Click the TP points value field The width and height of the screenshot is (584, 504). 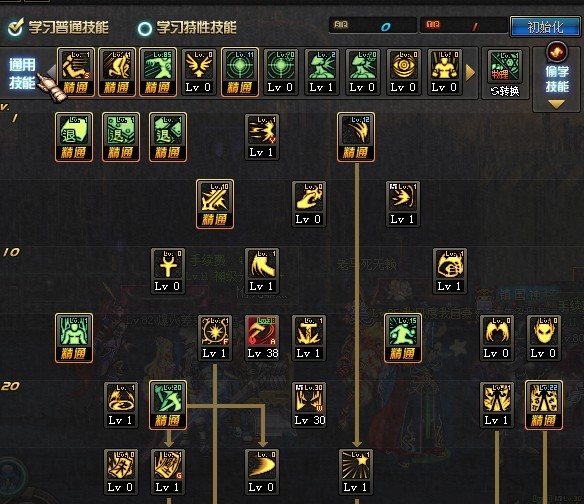pos(464,26)
